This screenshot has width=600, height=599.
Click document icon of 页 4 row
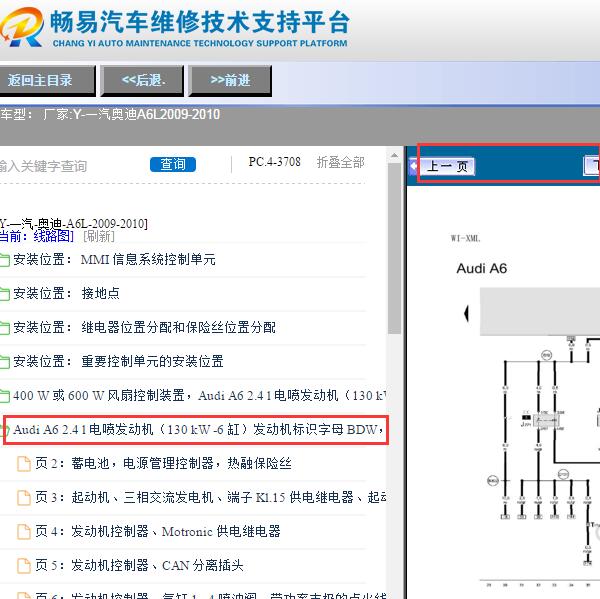coord(24,532)
